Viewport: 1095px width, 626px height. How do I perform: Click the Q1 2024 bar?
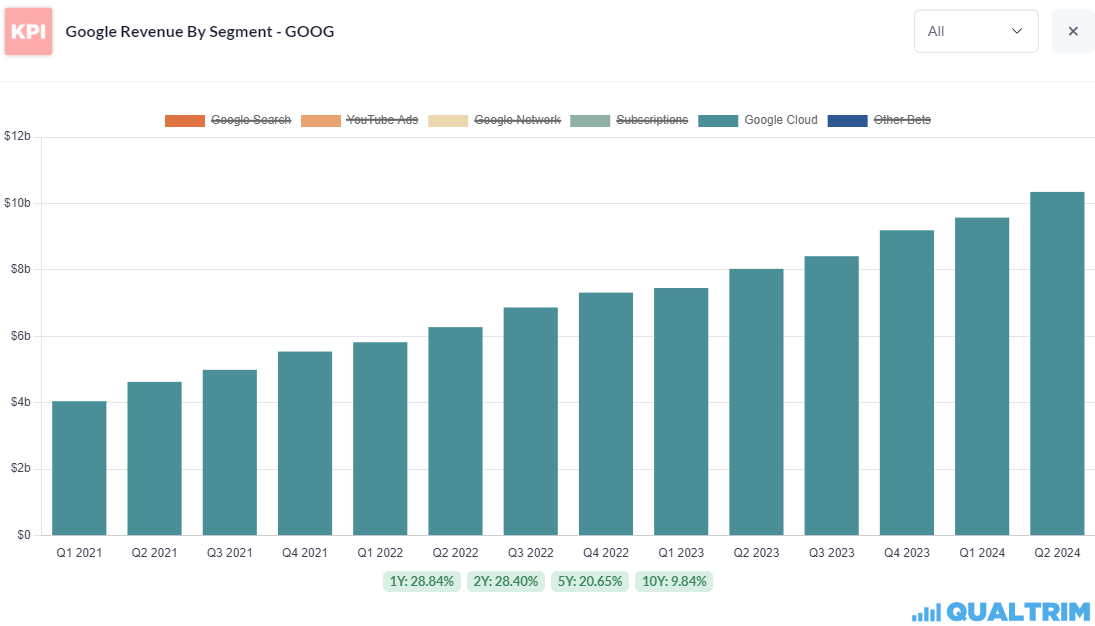[x=983, y=377]
